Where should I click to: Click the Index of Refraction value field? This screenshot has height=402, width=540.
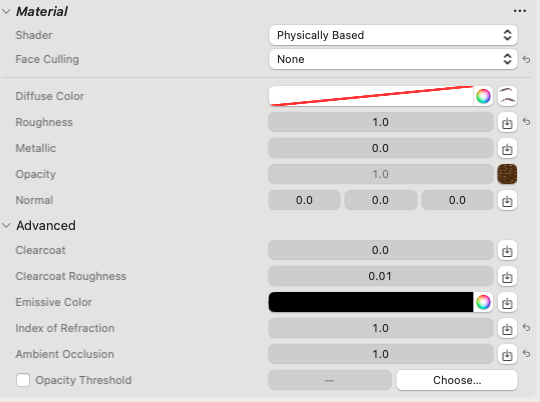point(381,328)
